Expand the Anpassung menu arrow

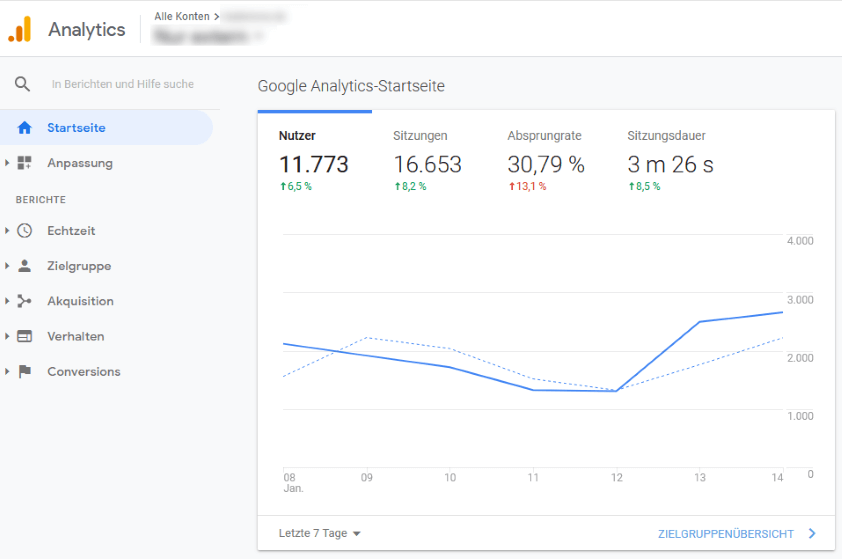7,163
